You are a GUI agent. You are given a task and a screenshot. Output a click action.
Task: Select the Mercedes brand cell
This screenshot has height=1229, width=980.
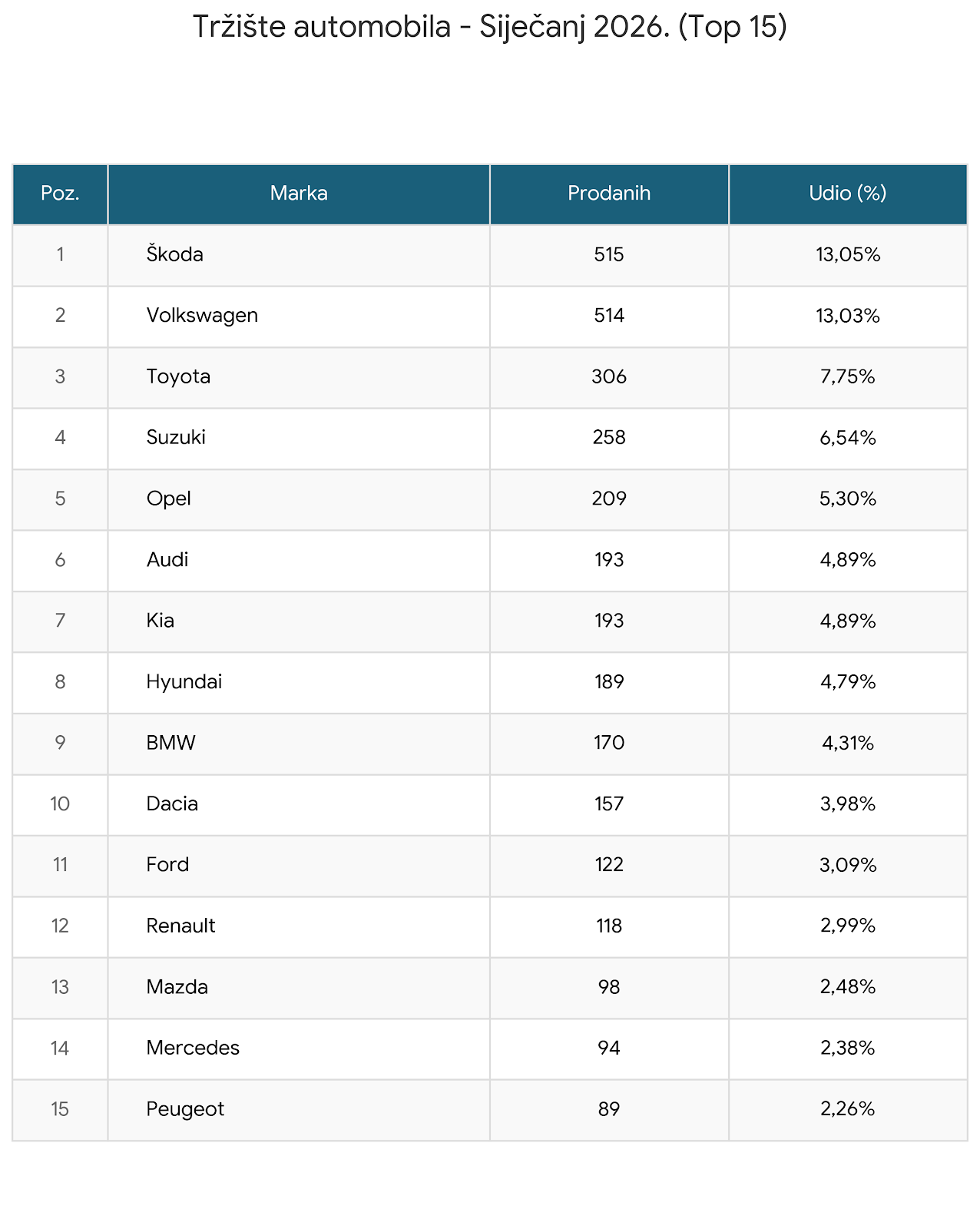[193, 1048]
